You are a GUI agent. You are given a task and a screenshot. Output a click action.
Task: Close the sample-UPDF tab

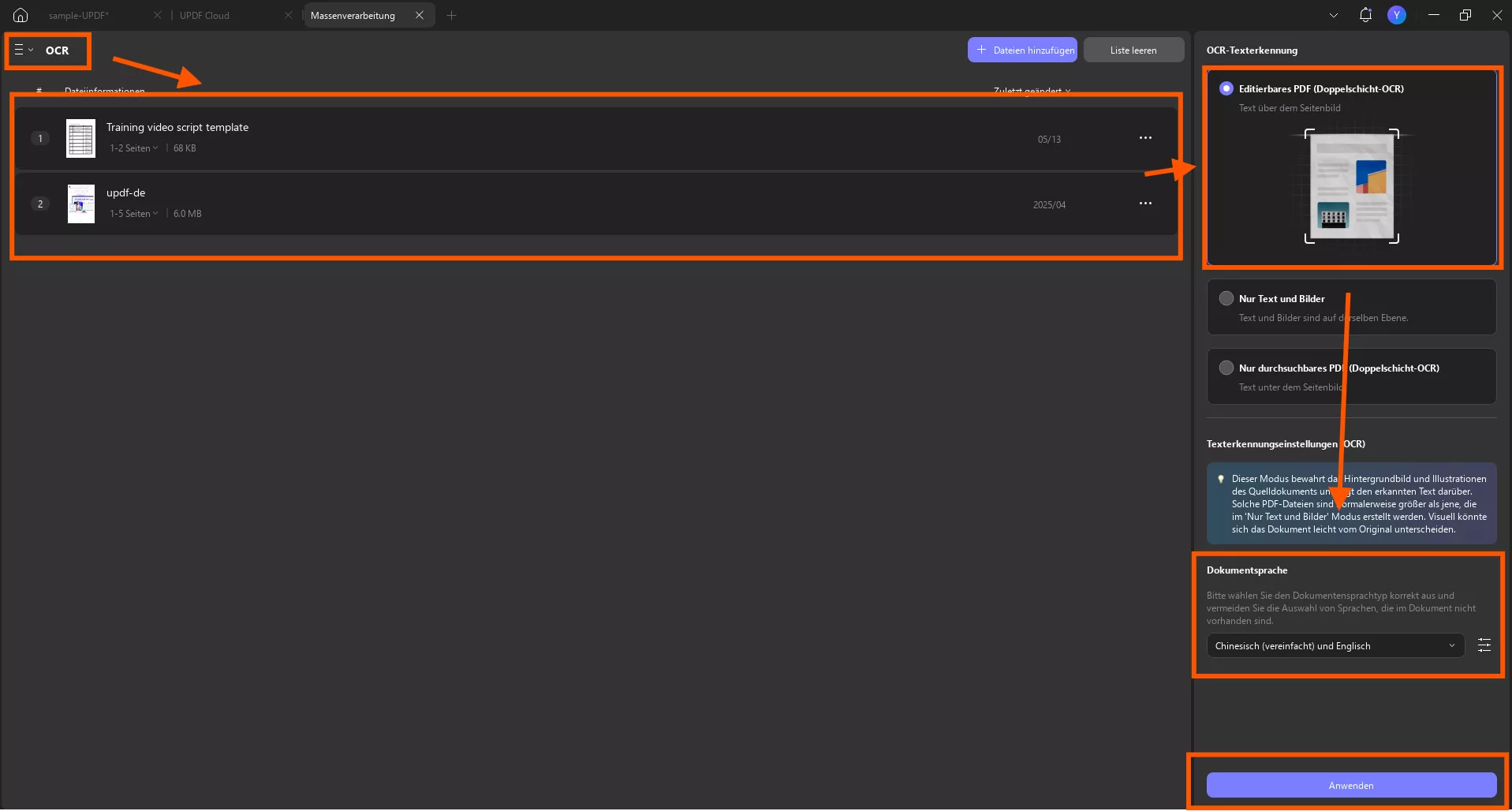(x=158, y=15)
